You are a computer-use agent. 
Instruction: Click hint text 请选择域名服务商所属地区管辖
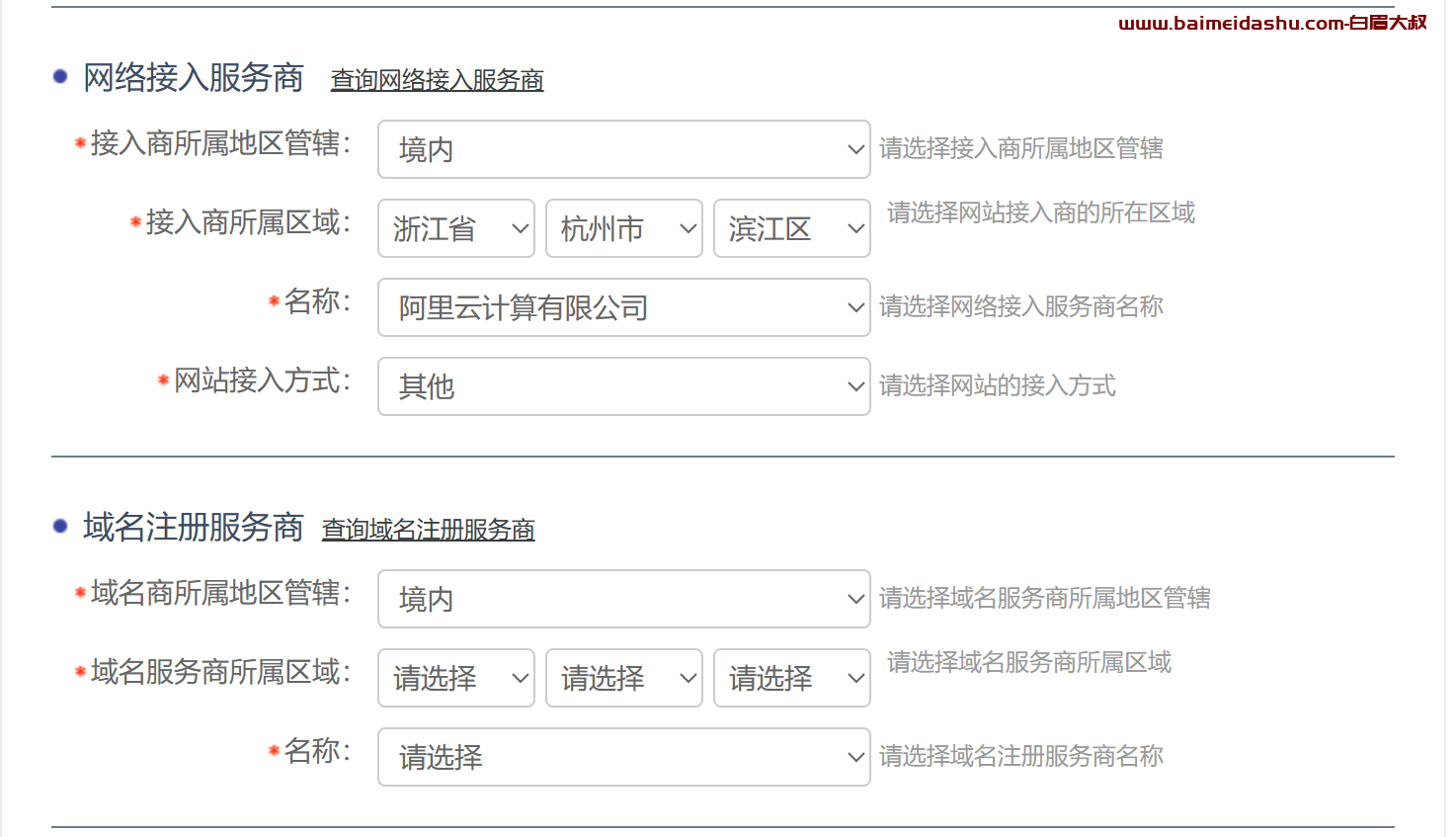point(1045,598)
